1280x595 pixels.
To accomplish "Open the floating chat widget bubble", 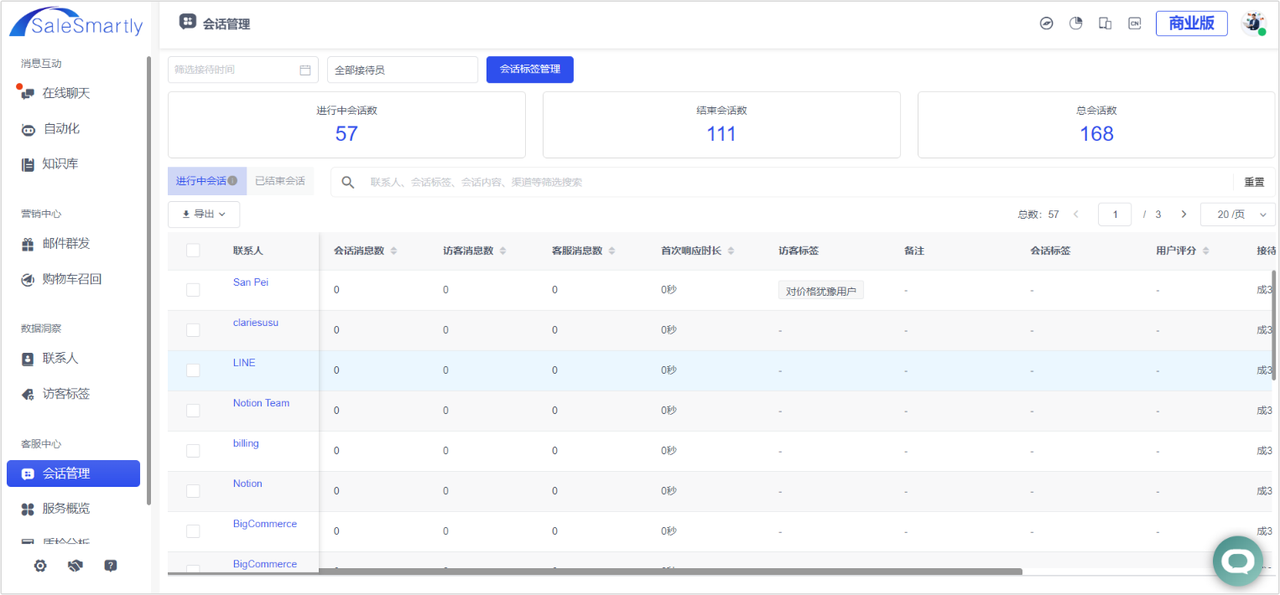I will coord(1238,561).
